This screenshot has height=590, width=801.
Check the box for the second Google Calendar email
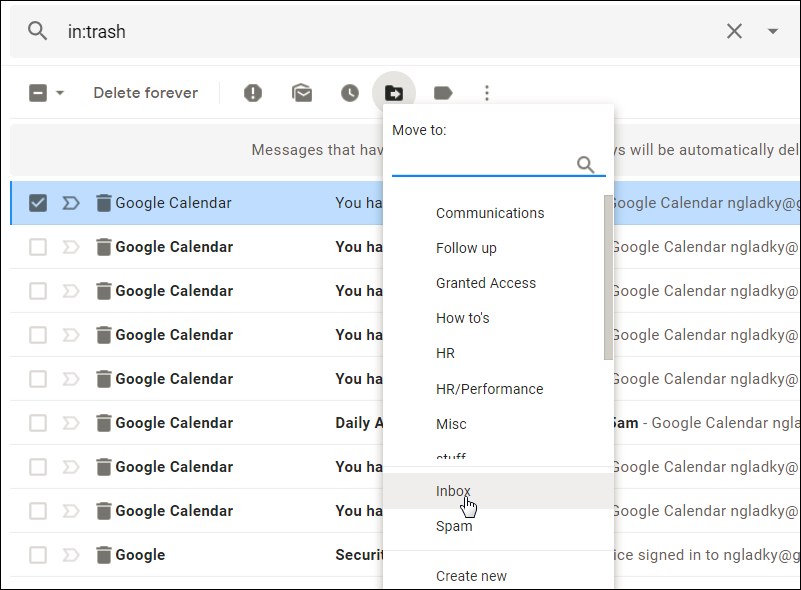(x=37, y=246)
